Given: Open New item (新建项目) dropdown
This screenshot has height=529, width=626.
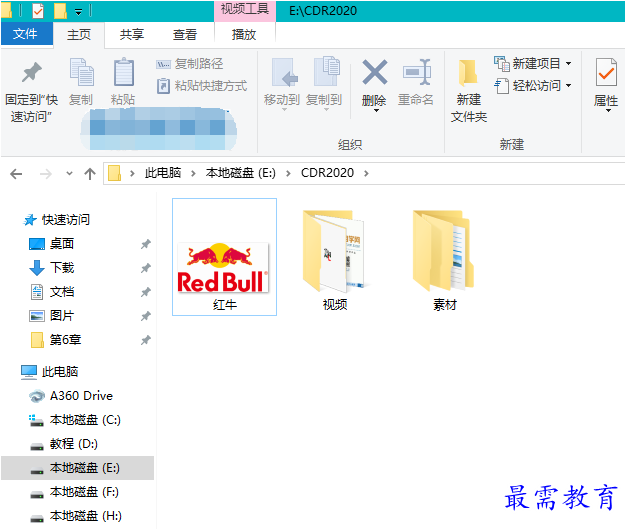Looking at the screenshot, I should [x=533, y=63].
